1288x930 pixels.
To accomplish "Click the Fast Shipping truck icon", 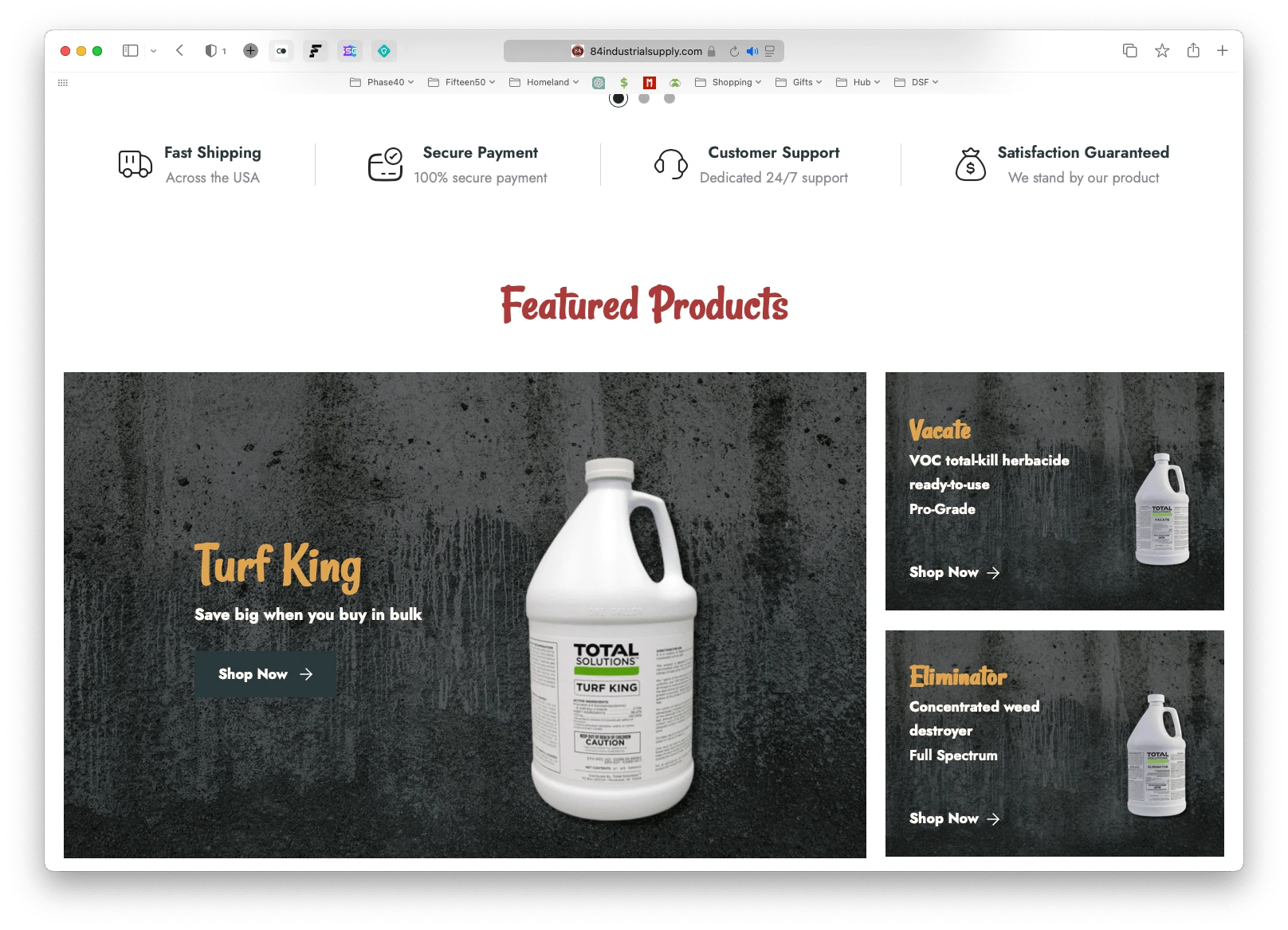I will click(135, 164).
